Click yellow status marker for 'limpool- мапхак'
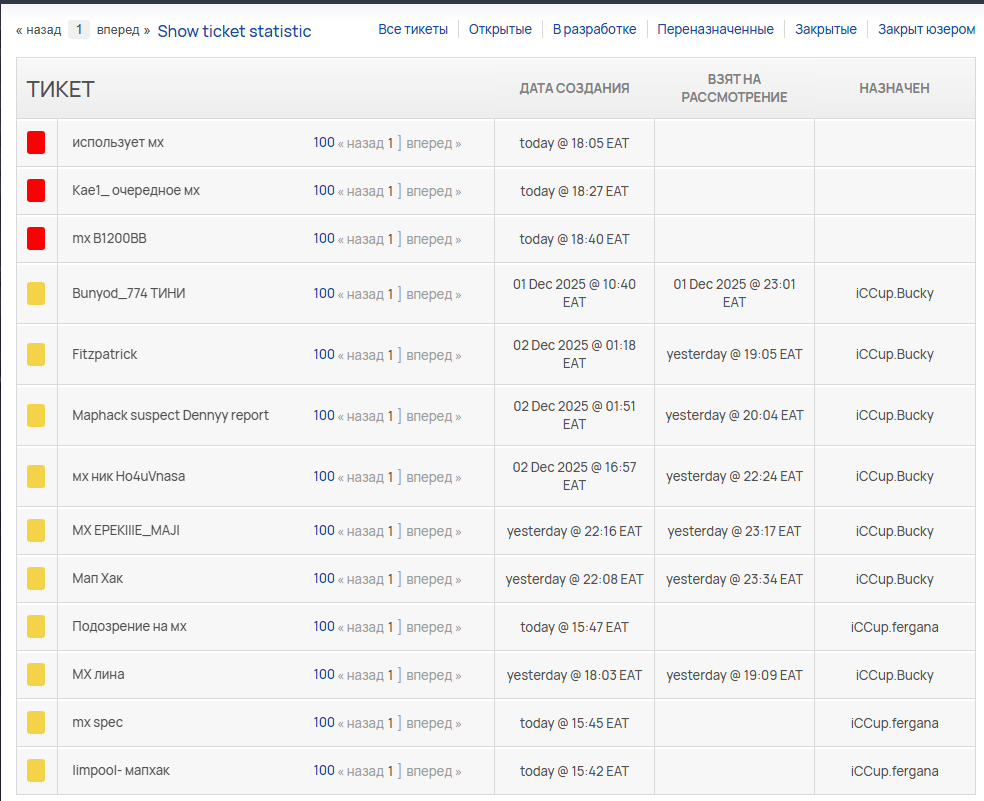 [x=36, y=771]
